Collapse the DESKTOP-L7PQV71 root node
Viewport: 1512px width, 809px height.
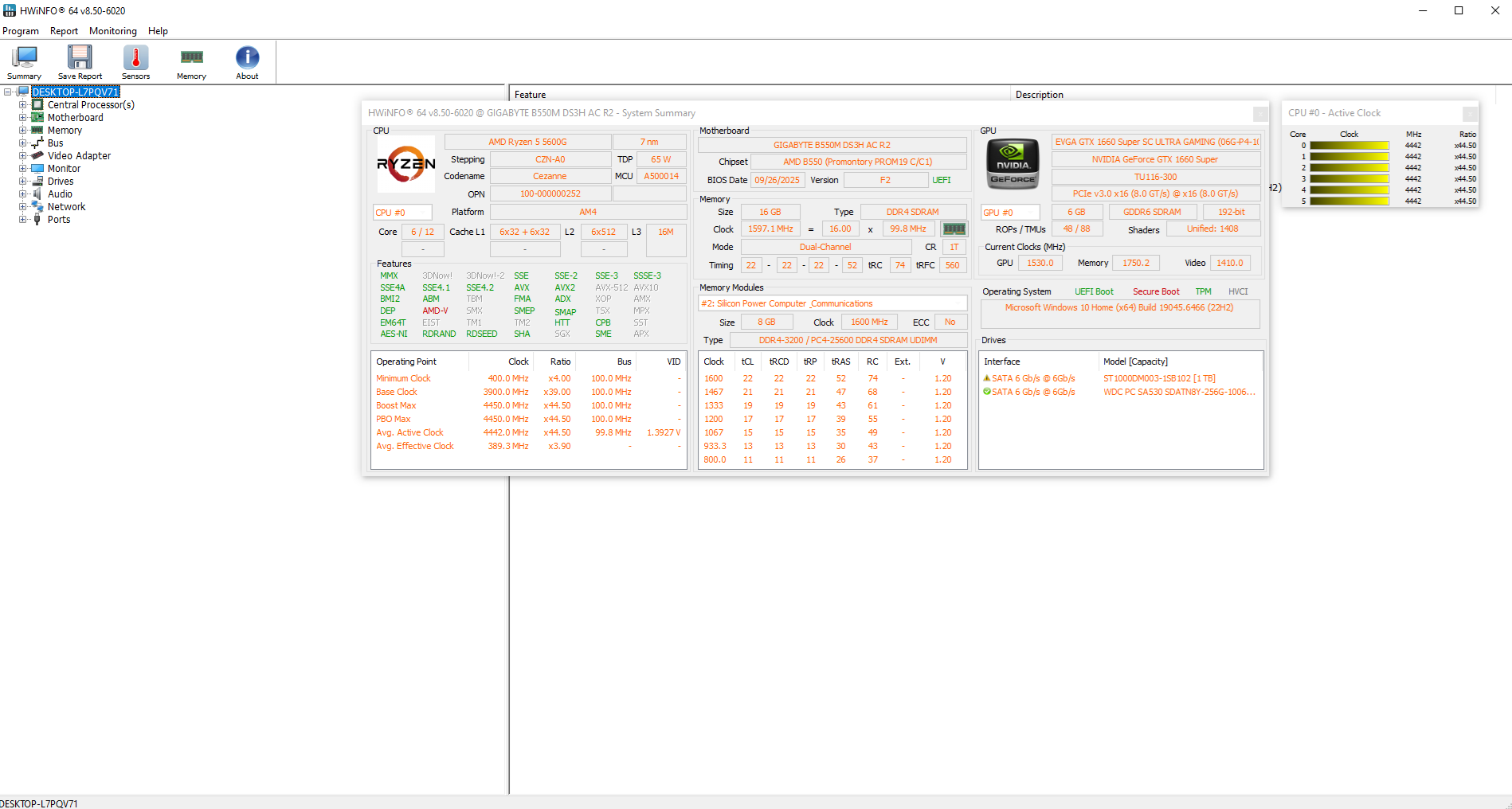(x=8, y=92)
